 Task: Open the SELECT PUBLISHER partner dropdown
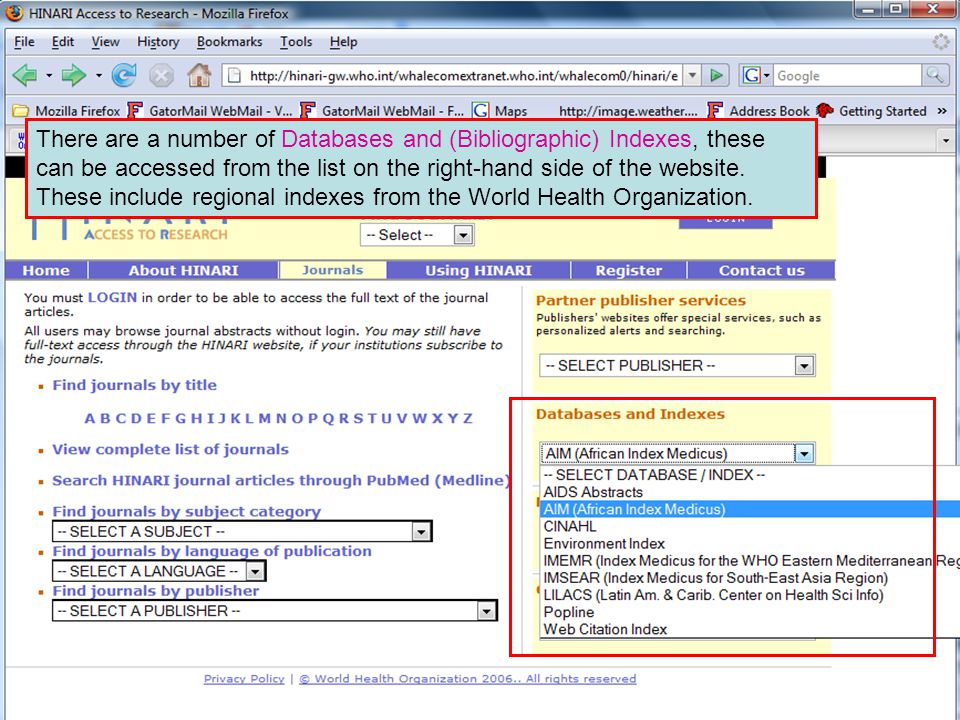coord(677,366)
